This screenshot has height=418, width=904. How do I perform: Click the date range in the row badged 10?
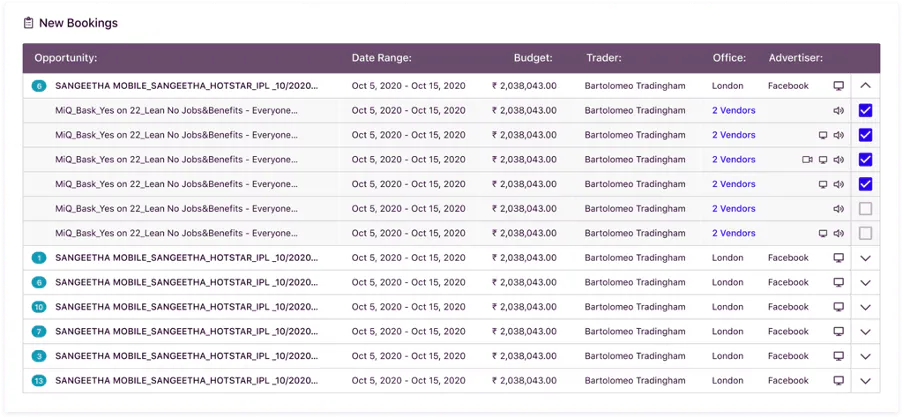tap(409, 307)
